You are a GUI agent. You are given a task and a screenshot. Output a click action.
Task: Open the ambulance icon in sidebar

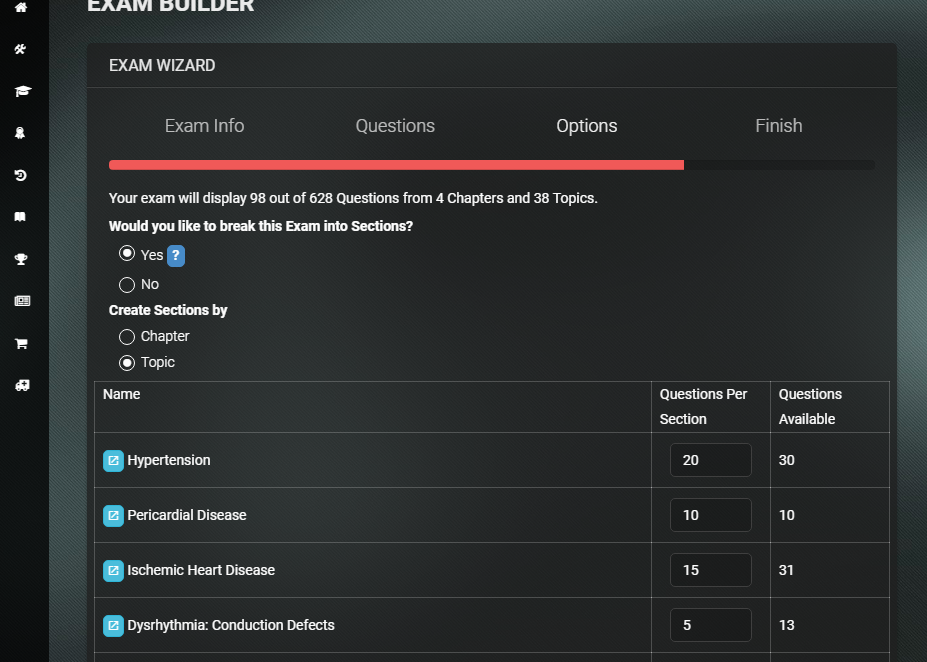tap(22, 385)
